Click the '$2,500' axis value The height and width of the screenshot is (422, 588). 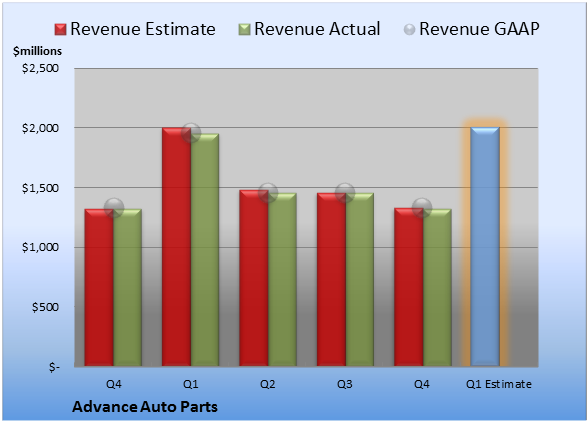40,68
